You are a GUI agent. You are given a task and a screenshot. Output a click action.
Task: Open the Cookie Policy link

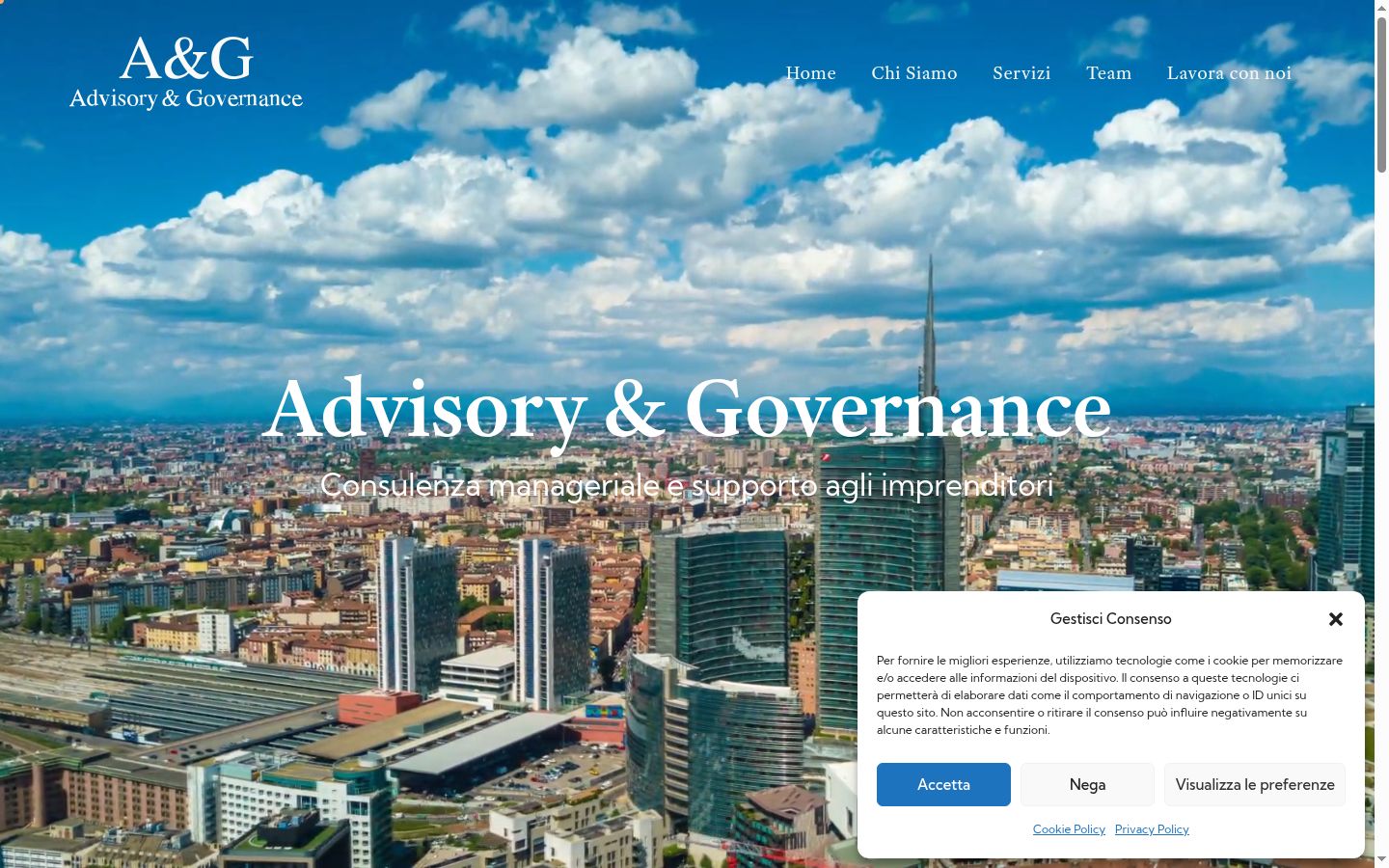(1069, 829)
